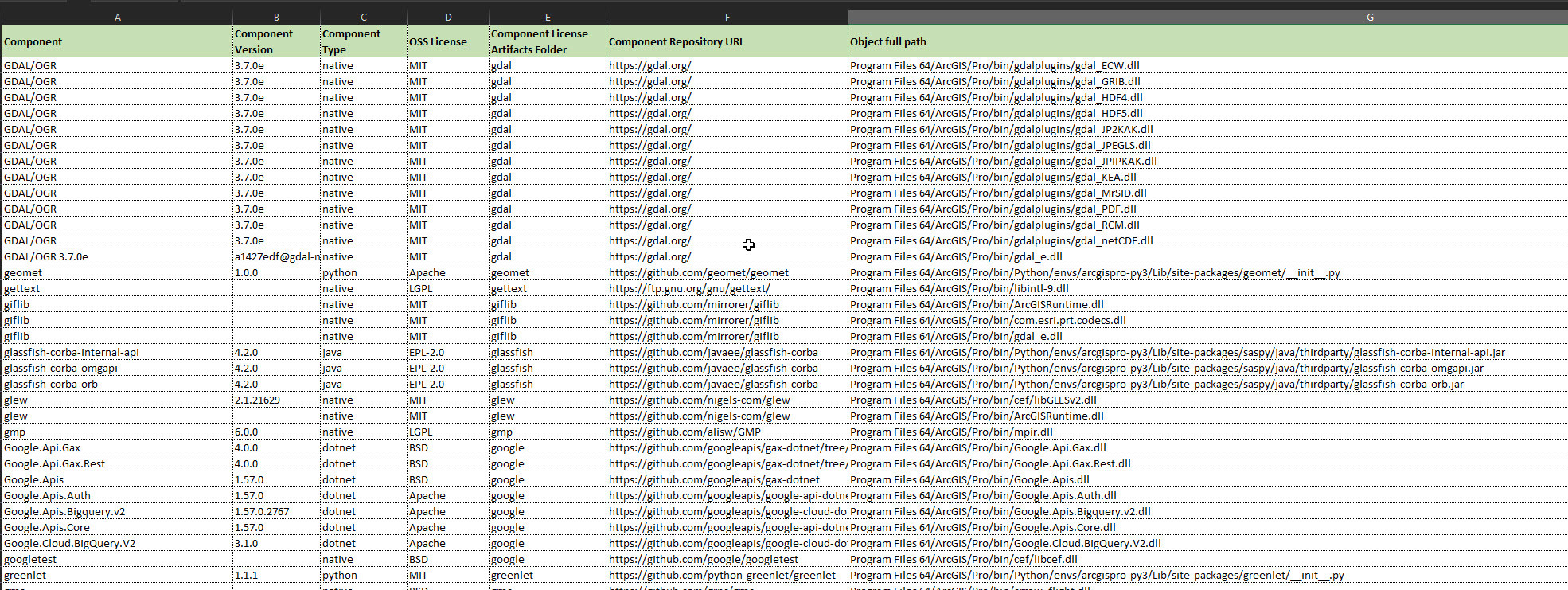The image size is (1568, 590).
Task: Select the glew version '2.1.21629' cell
Action: [276, 400]
